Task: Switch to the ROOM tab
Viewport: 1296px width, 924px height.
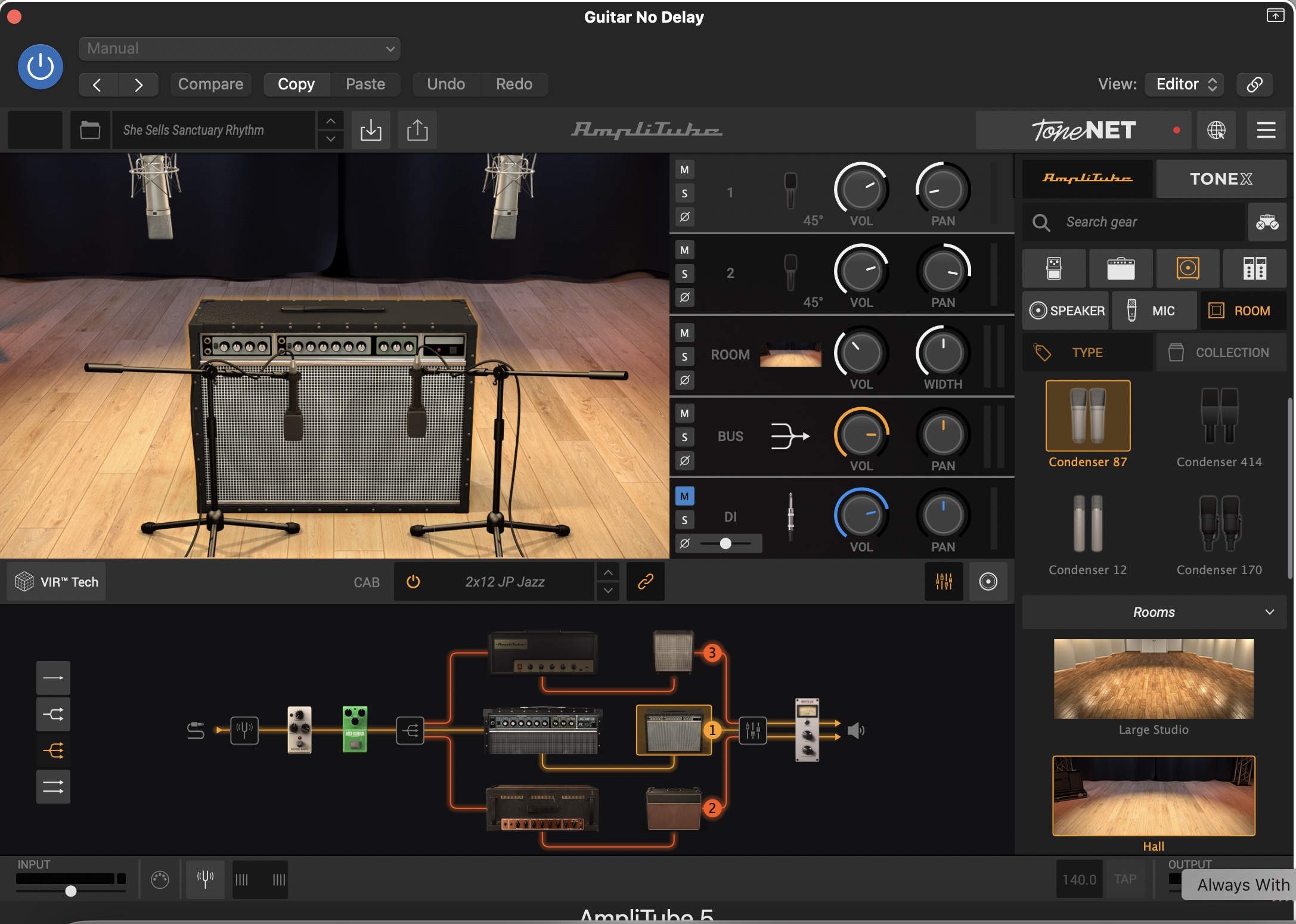Action: [x=1243, y=311]
